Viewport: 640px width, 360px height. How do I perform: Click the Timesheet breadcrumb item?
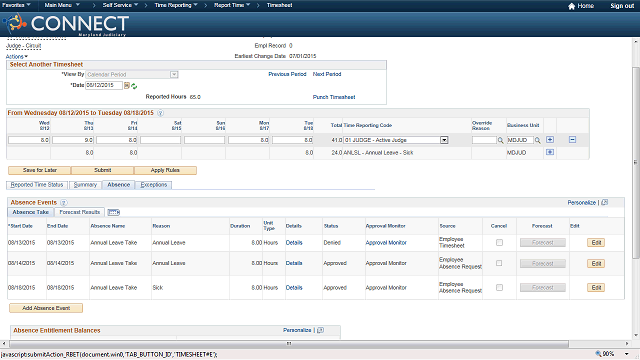pos(280,5)
